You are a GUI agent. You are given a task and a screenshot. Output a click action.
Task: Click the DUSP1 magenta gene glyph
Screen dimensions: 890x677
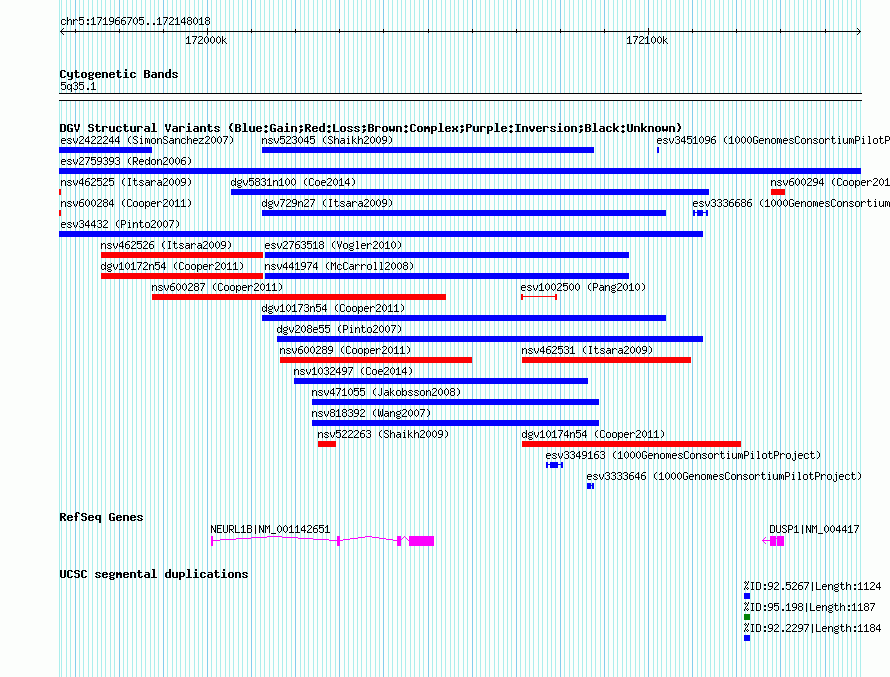click(x=773, y=541)
